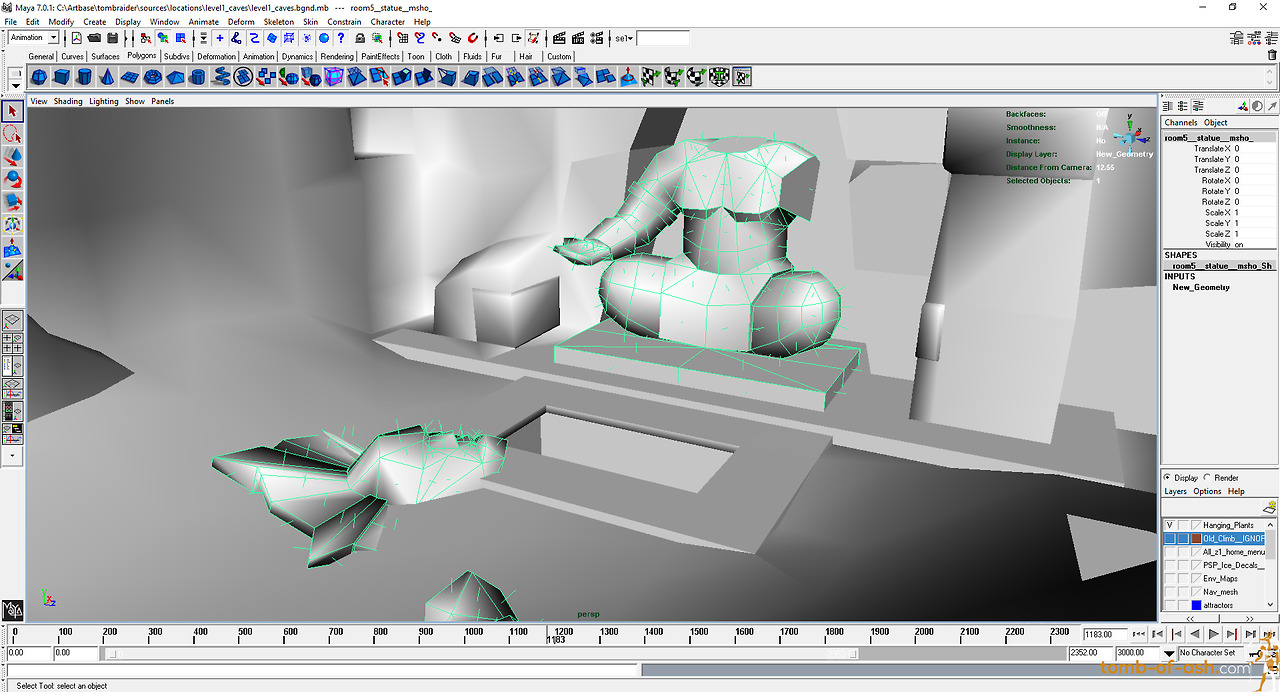Toggle the magnet snap icon
Screen dimensions: 1280x692
[x=472, y=38]
